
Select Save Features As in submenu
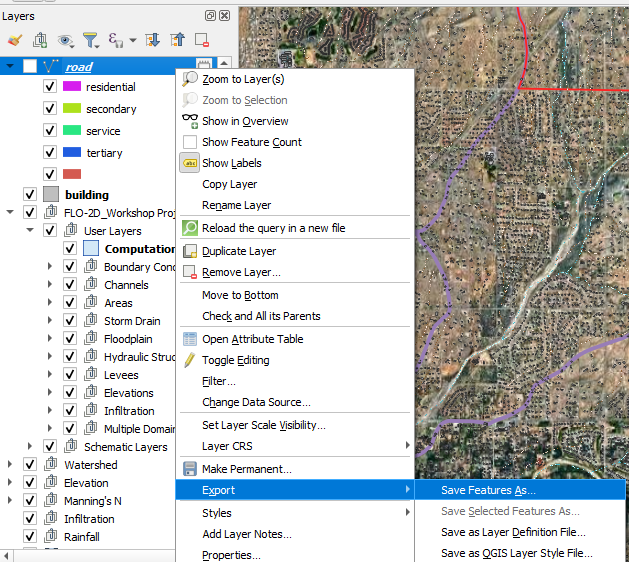tap(488, 490)
